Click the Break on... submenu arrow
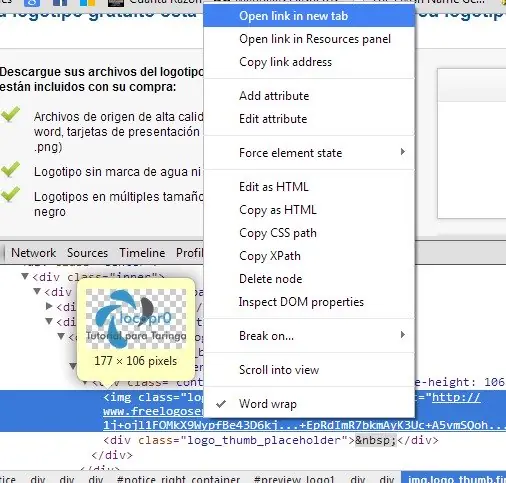 pyautogui.click(x=403, y=335)
